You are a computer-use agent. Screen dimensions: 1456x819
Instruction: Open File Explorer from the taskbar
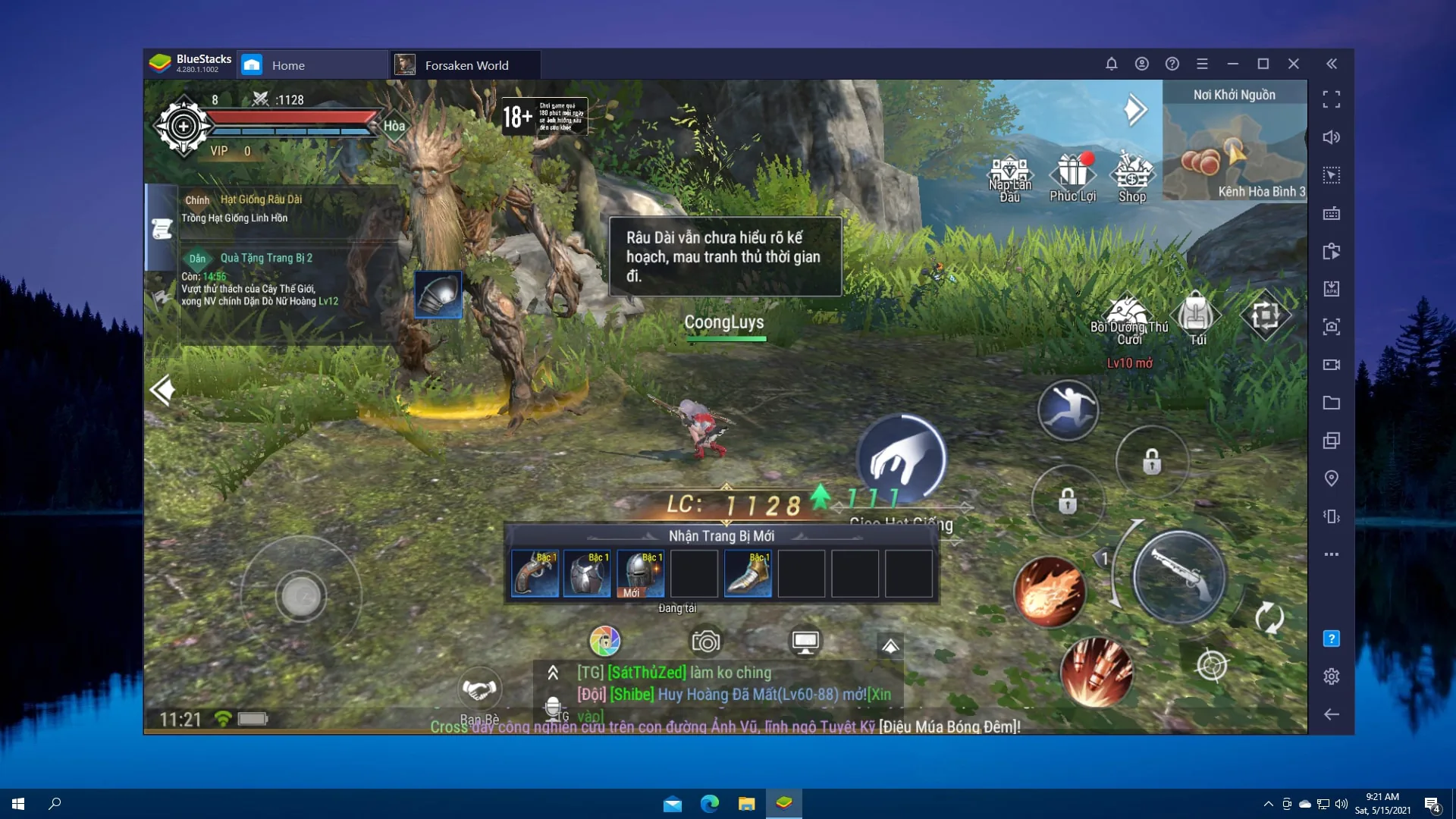click(746, 804)
